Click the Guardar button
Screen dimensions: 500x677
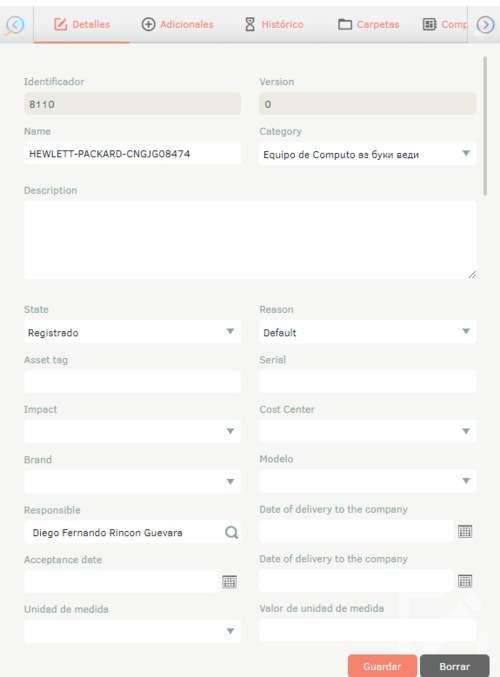coord(382,666)
